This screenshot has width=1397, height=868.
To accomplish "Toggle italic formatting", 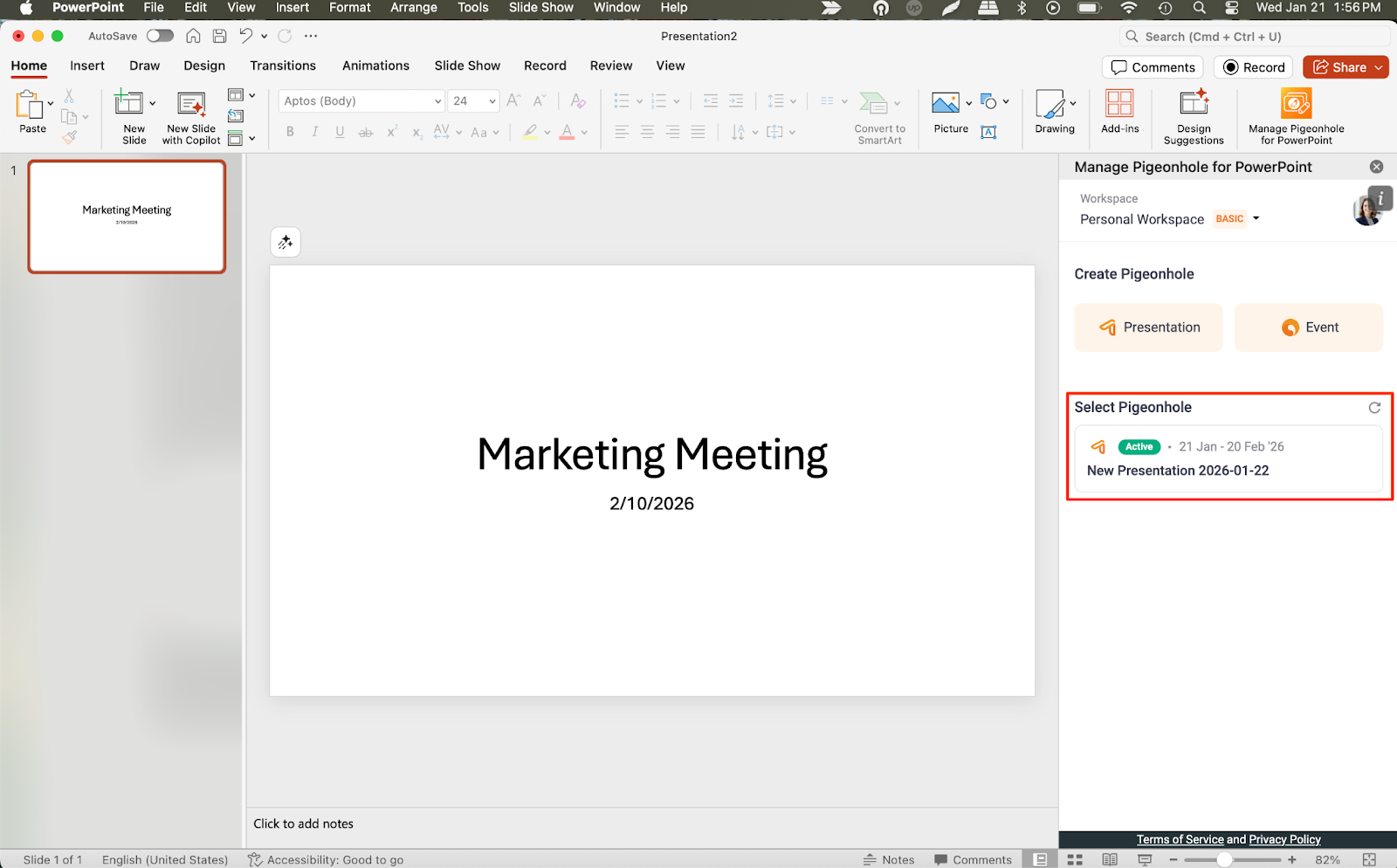I will tap(314, 132).
